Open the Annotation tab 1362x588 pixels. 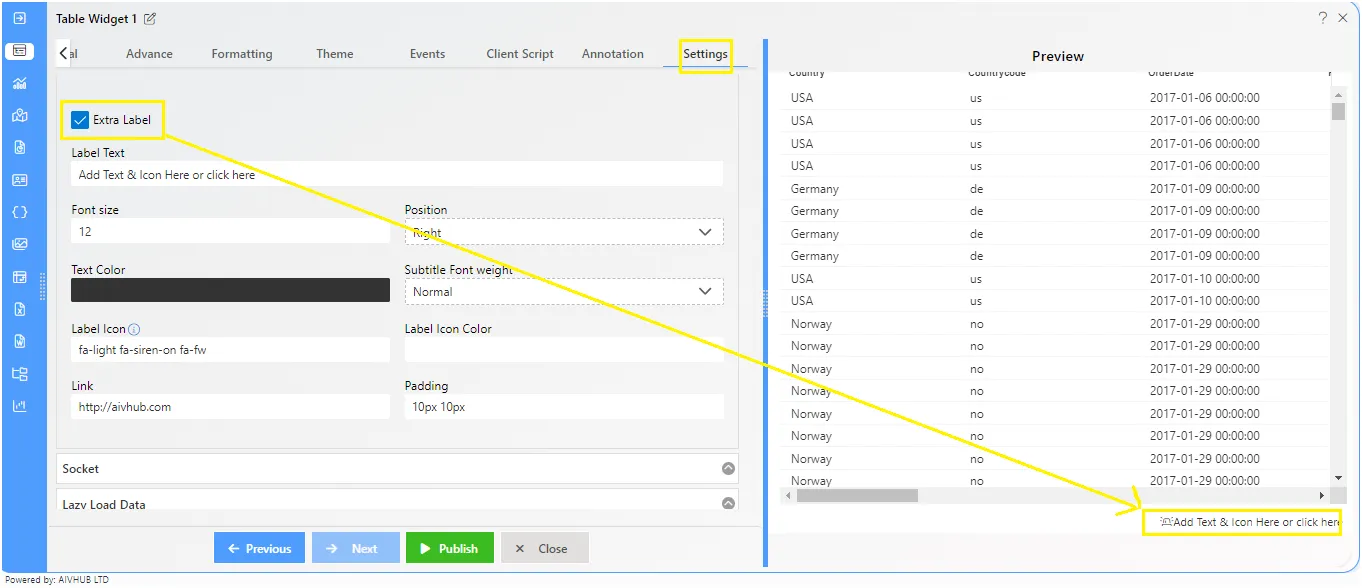(613, 54)
